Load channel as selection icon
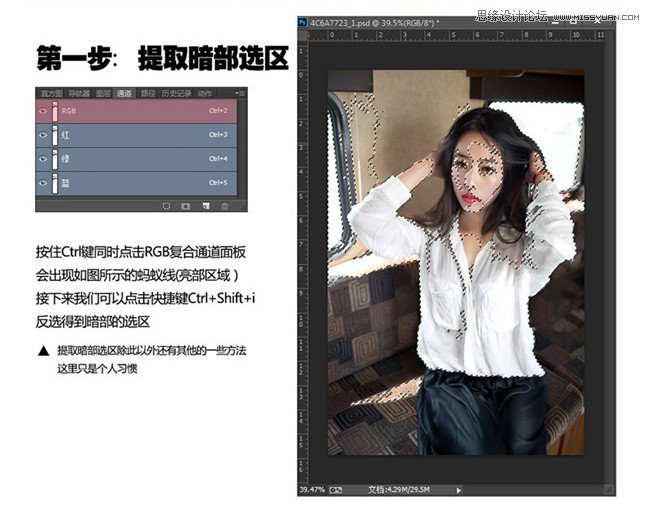The width and height of the screenshot is (650, 513). click(x=166, y=206)
